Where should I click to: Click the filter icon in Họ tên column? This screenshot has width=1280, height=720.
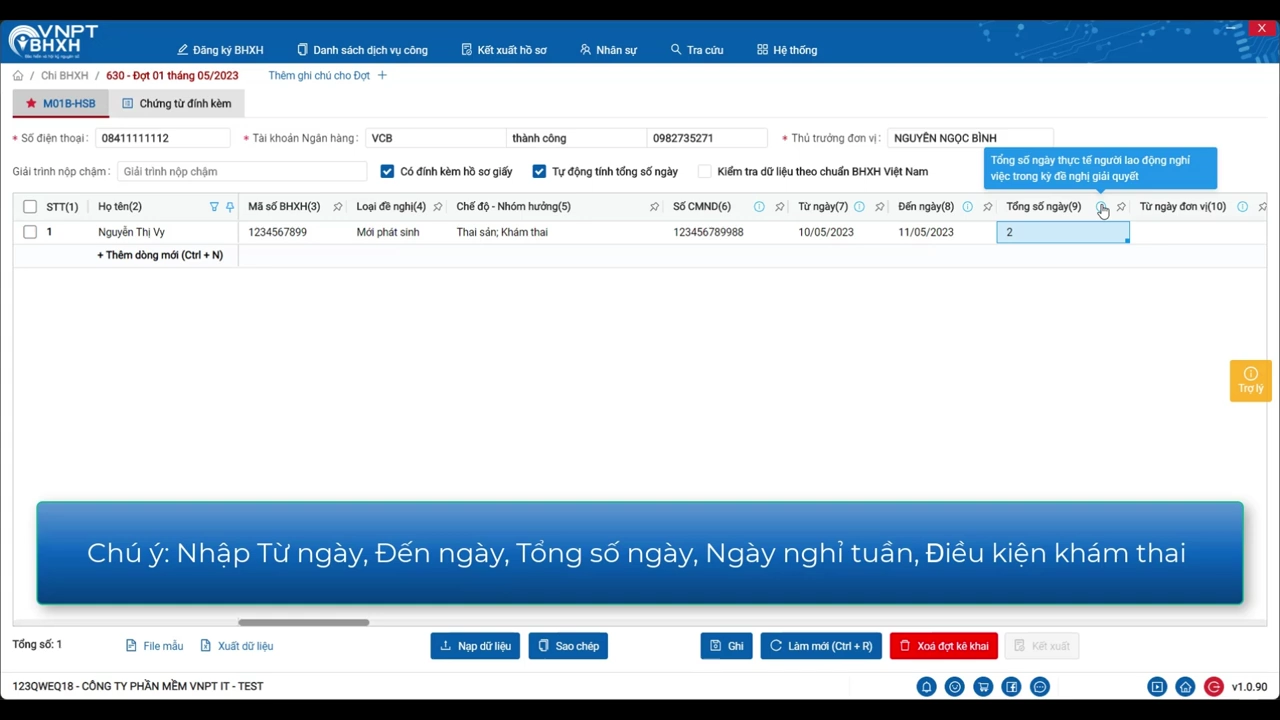pos(214,207)
